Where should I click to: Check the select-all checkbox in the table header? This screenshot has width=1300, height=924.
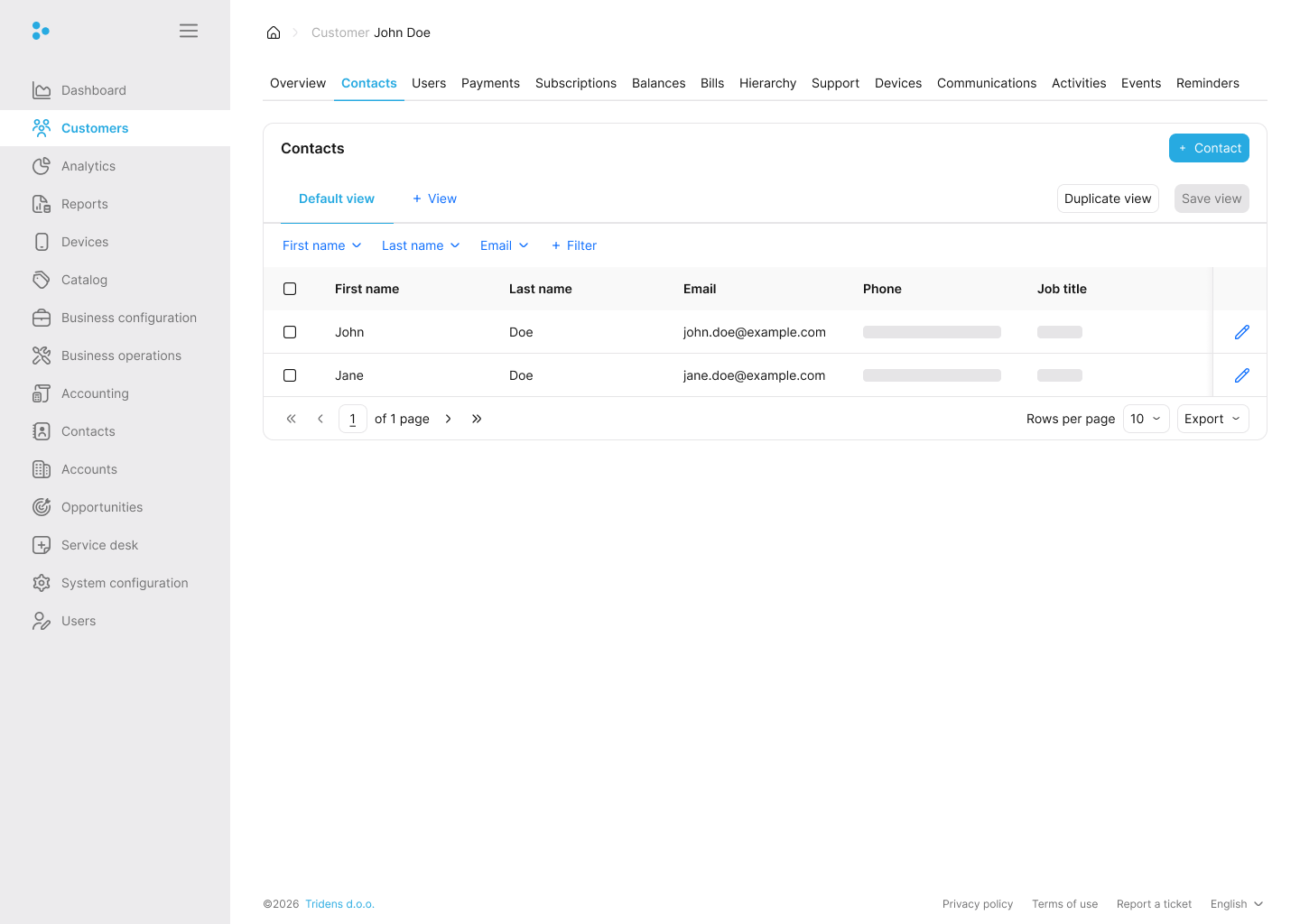[290, 289]
